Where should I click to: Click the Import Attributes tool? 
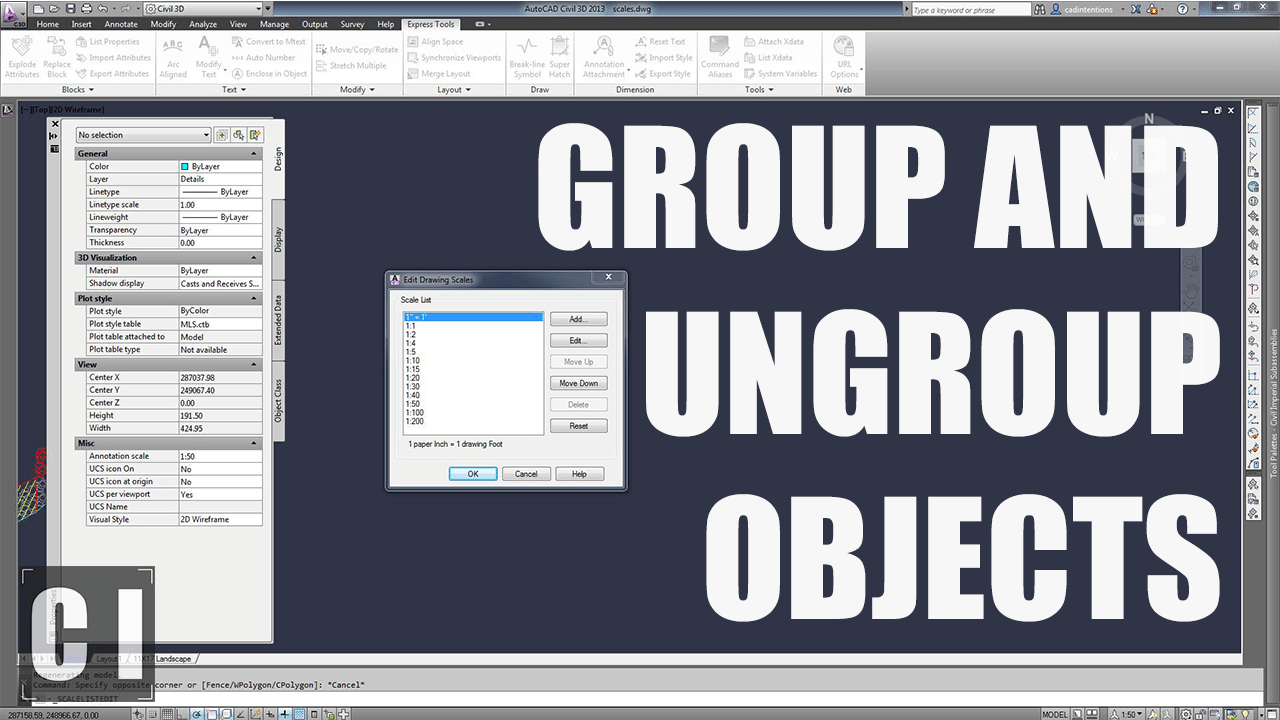click(x=113, y=58)
